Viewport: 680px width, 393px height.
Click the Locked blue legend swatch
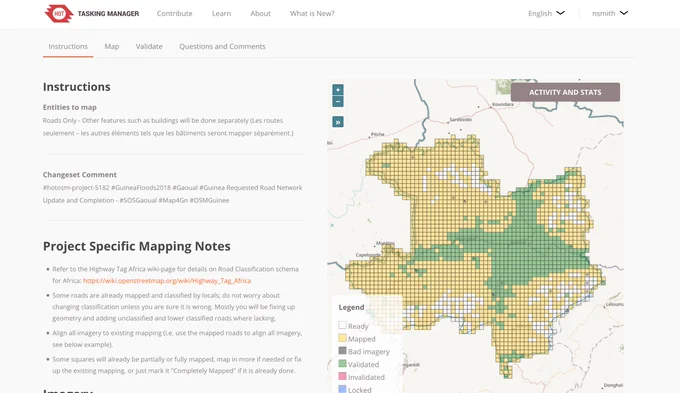click(342, 389)
